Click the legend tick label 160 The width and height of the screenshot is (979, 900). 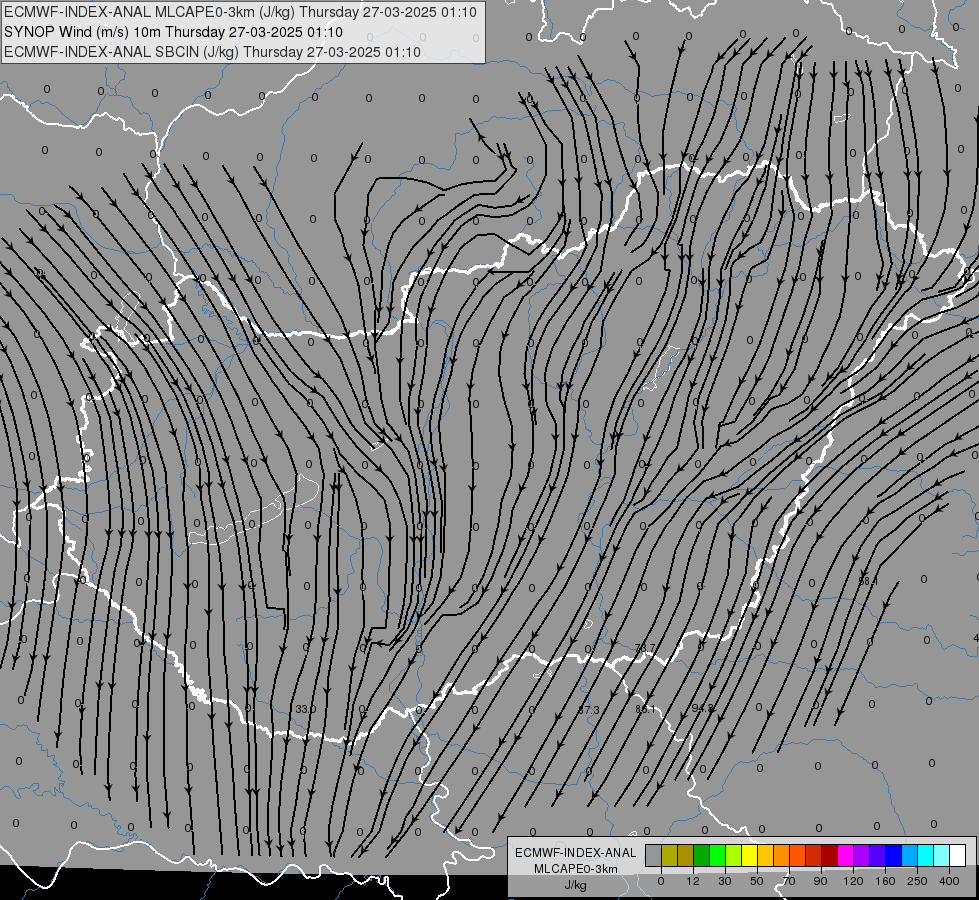(x=885, y=881)
